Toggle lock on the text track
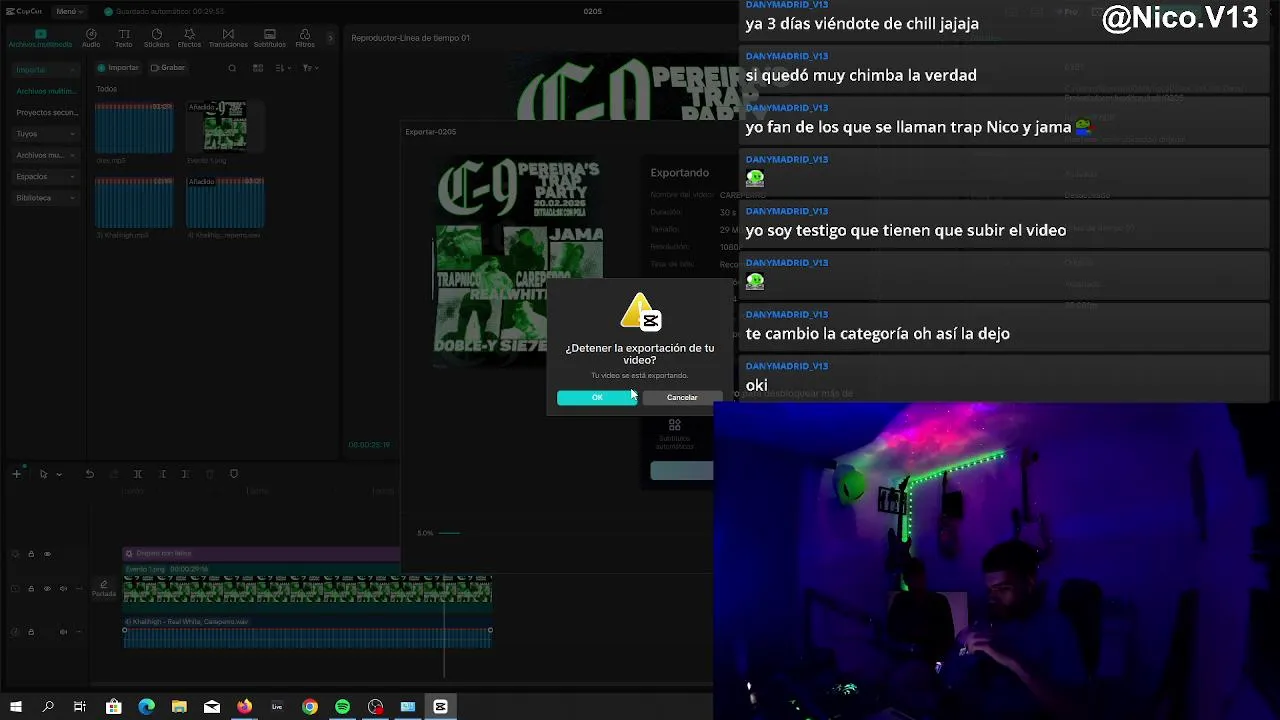The height and width of the screenshot is (720, 1280). pos(30,554)
